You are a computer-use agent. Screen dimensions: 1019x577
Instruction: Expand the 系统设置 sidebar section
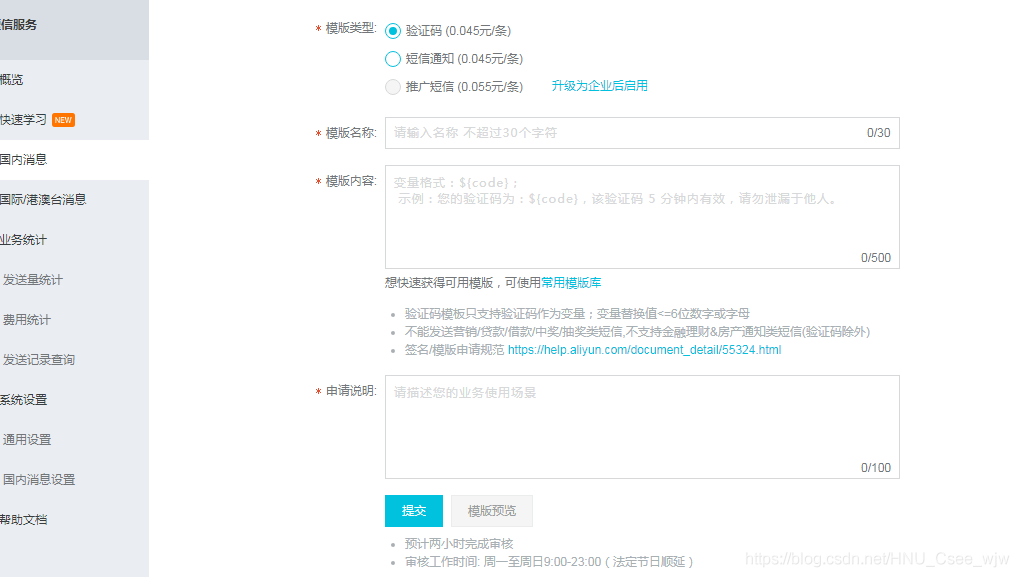click(23, 400)
